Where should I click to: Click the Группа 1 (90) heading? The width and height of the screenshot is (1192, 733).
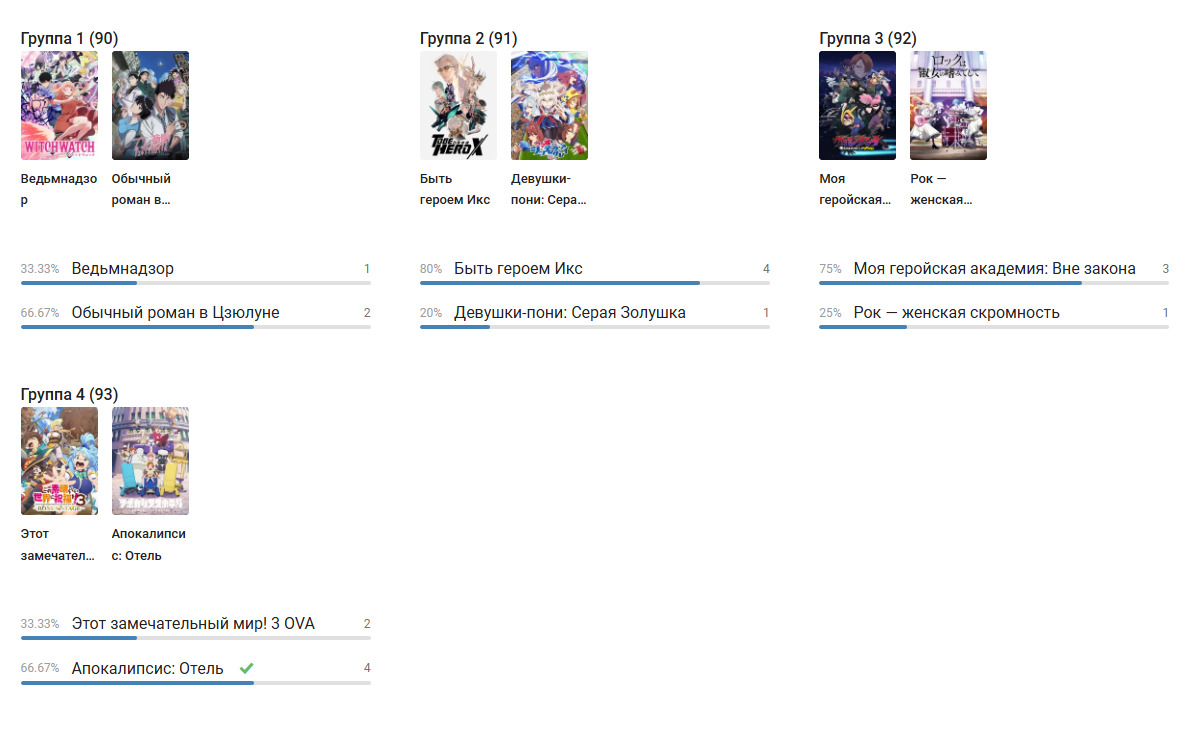[69, 39]
